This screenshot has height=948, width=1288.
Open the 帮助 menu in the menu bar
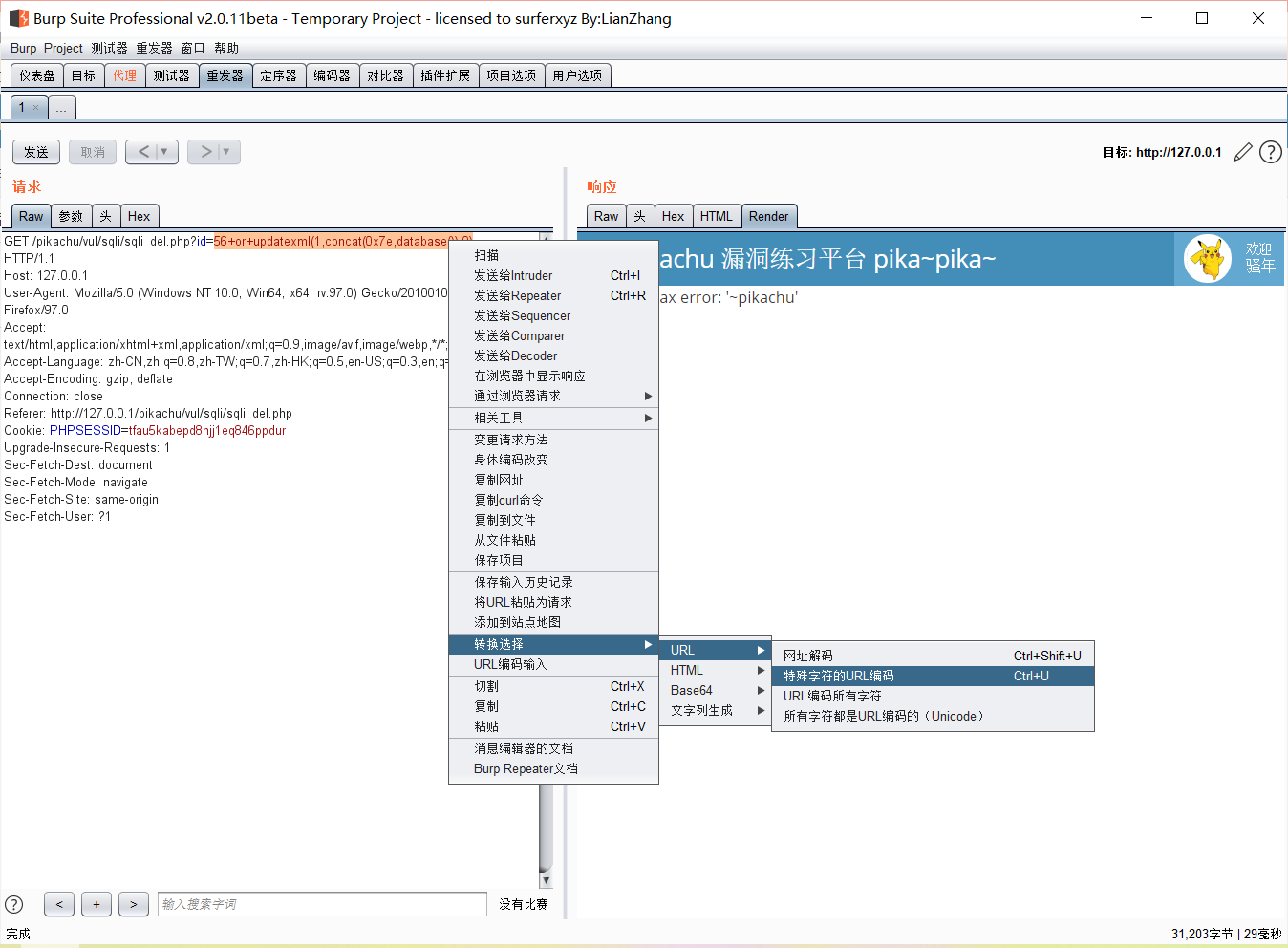pyautogui.click(x=226, y=48)
